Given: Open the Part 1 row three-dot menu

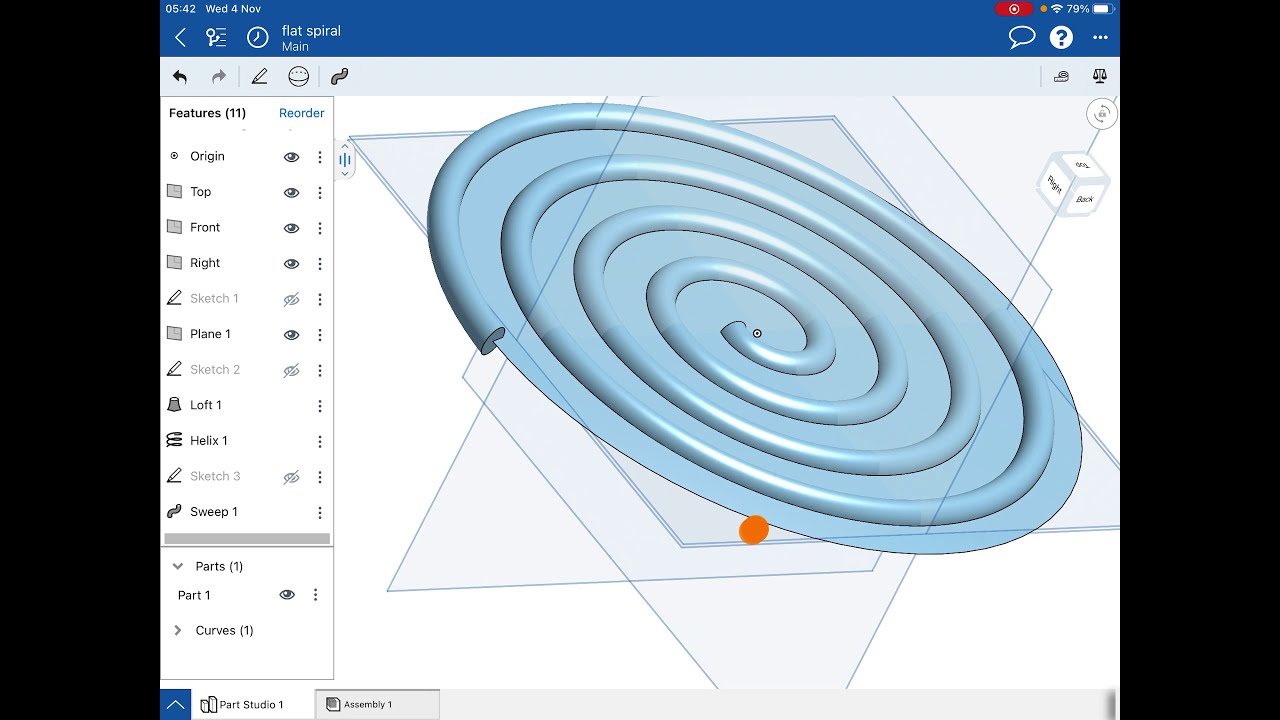Looking at the screenshot, I should click(x=315, y=594).
